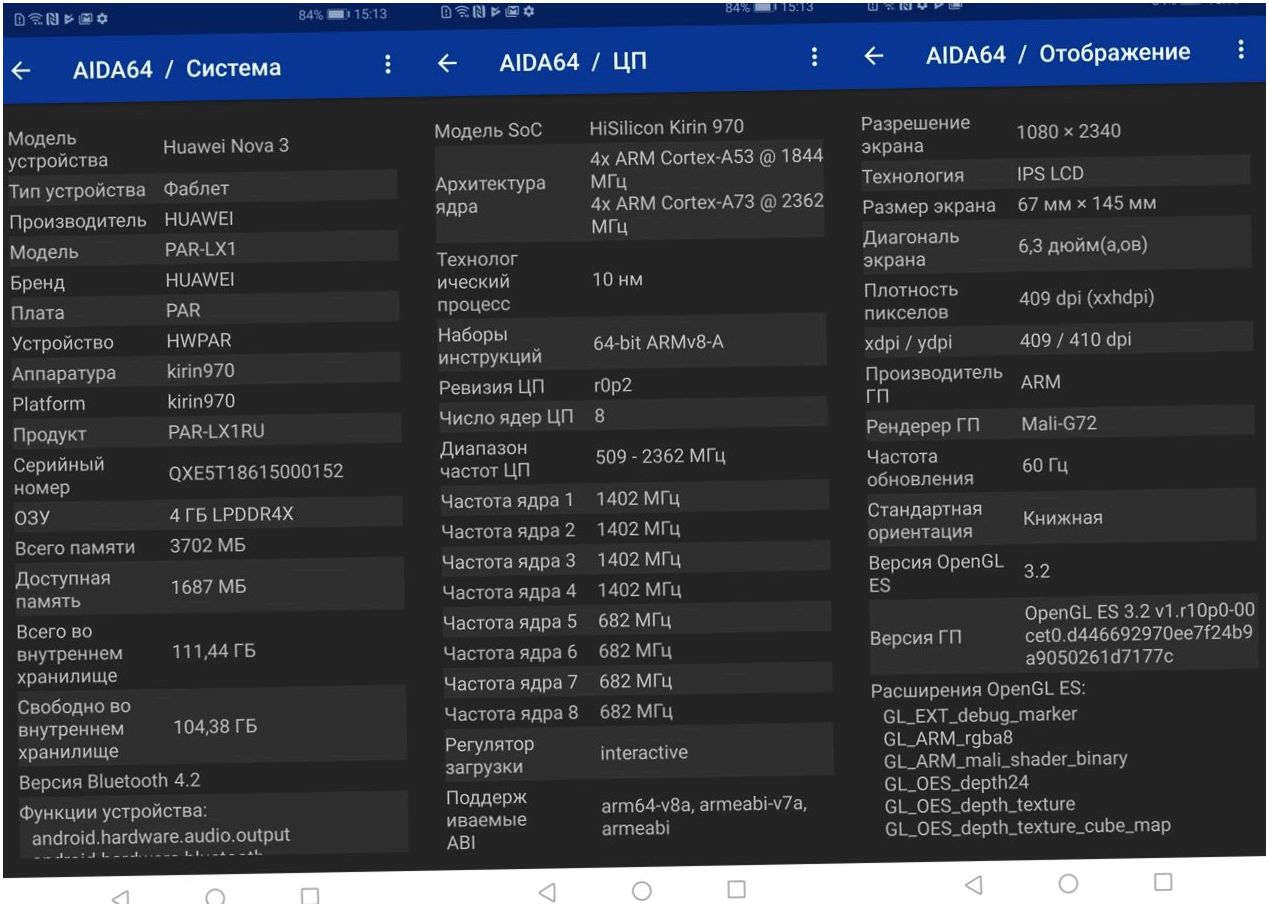This screenshot has width=1269, height=907.
Task: Select the 409 dpi (xxhdpi) density value
Action: coord(1089,298)
